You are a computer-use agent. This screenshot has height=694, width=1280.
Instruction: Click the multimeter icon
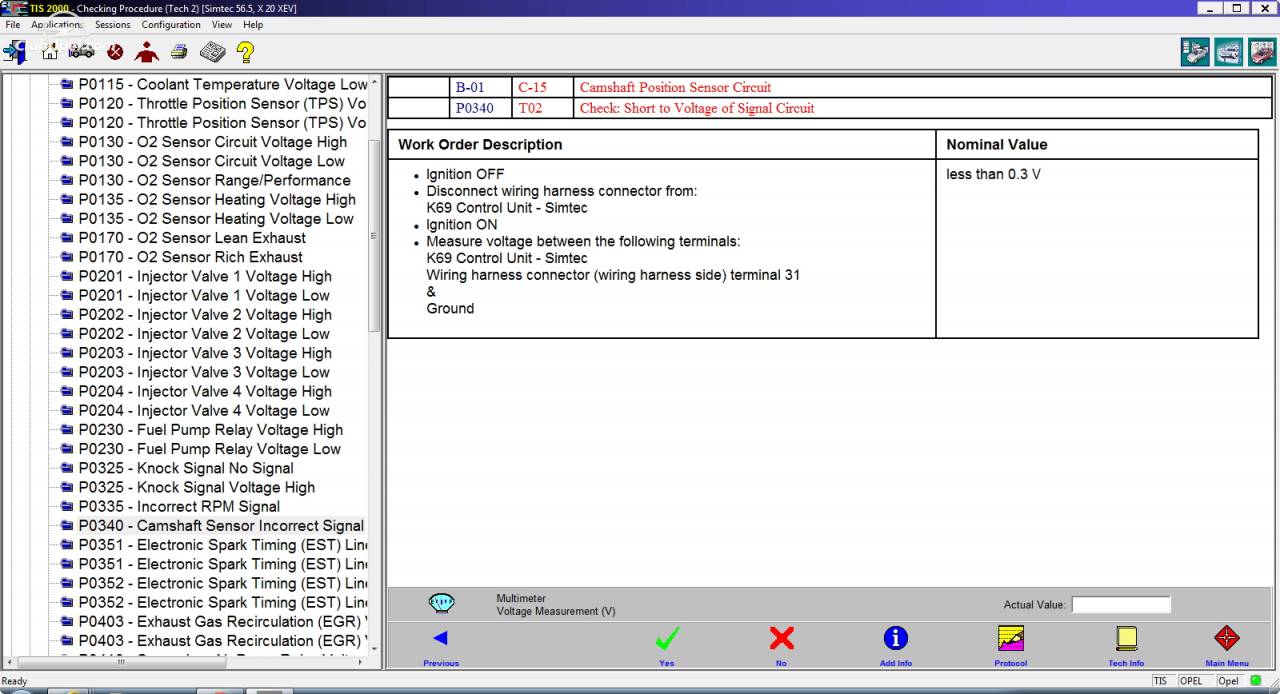pyautogui.click(x=441, y=603)
